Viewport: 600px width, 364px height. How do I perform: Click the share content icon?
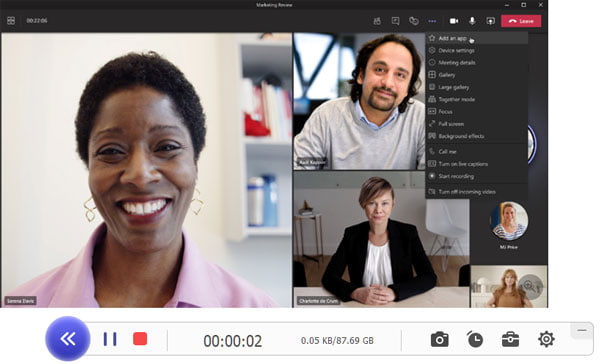(x=490, y=21)
